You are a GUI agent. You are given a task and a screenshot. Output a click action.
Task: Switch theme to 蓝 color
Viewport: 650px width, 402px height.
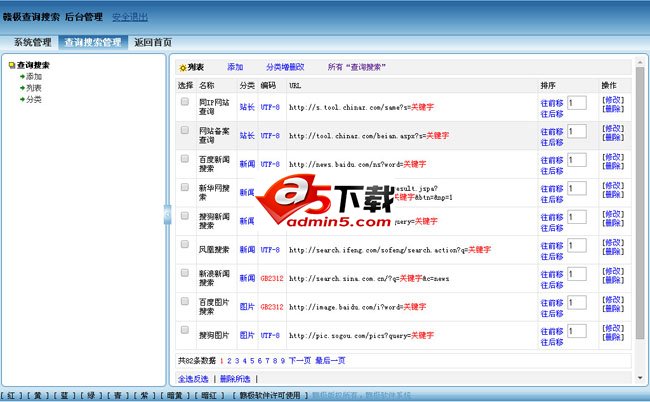(x=64, y=395)
